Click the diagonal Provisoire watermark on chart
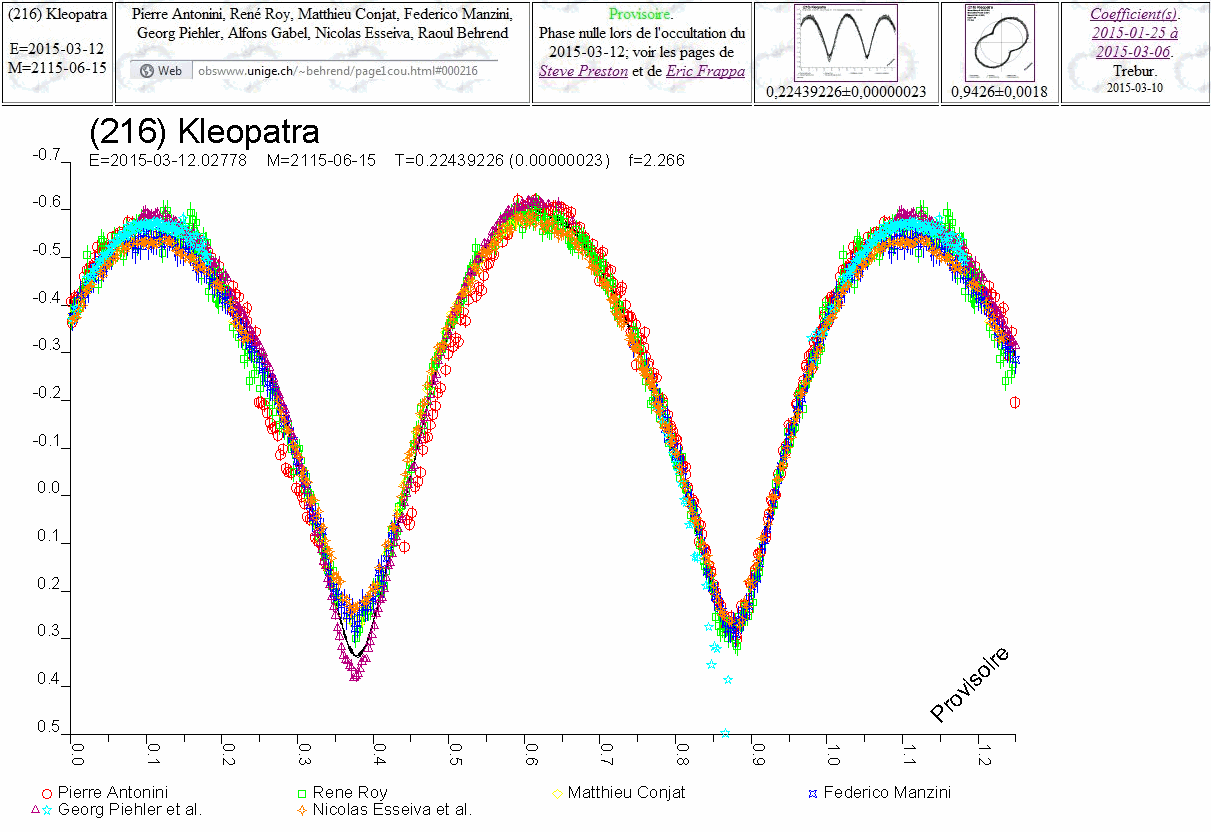Screen dimensions: 1211x832 (x=969, y=685)
